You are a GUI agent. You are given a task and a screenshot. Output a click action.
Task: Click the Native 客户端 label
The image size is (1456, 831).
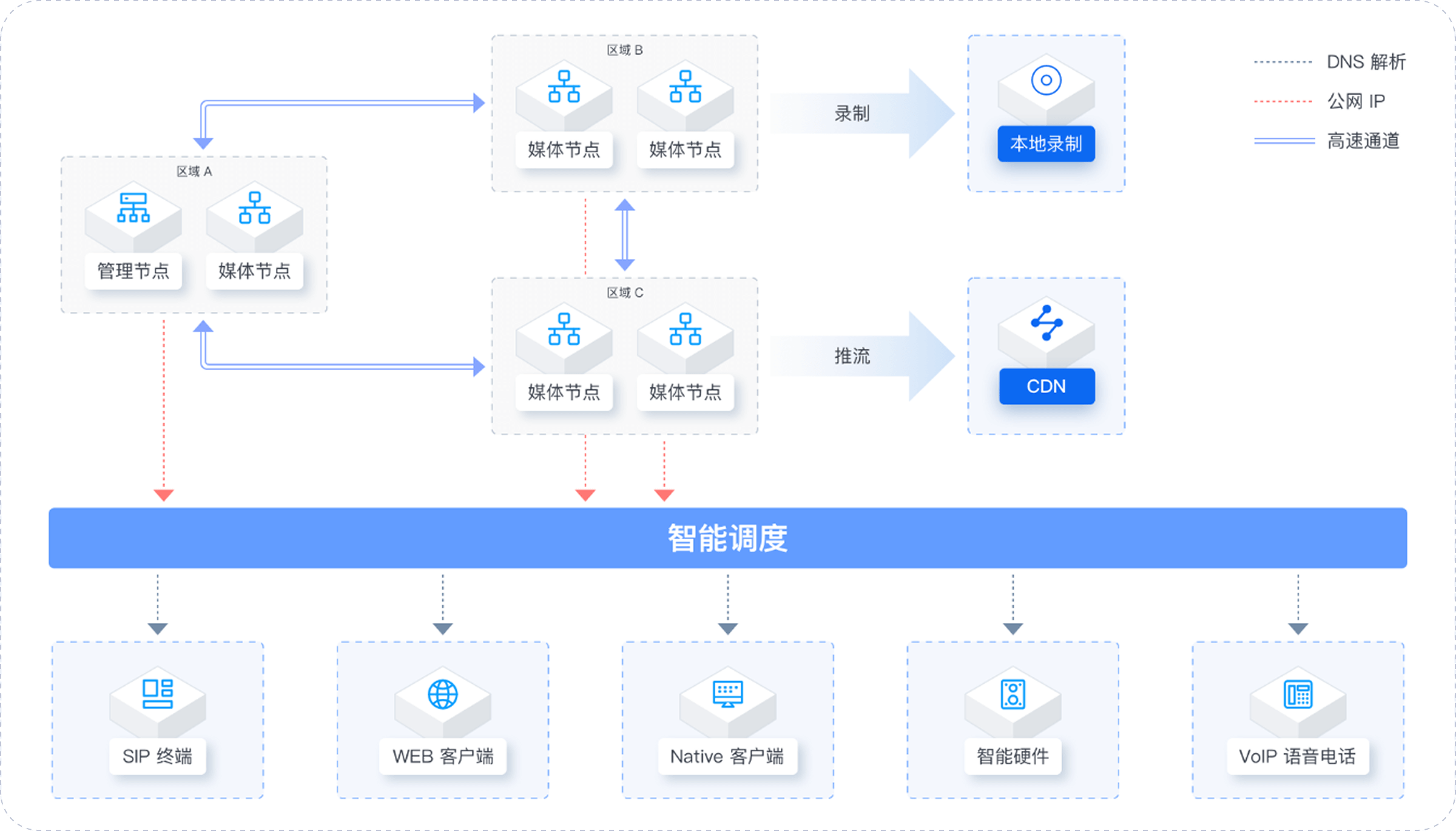(727, 756)
